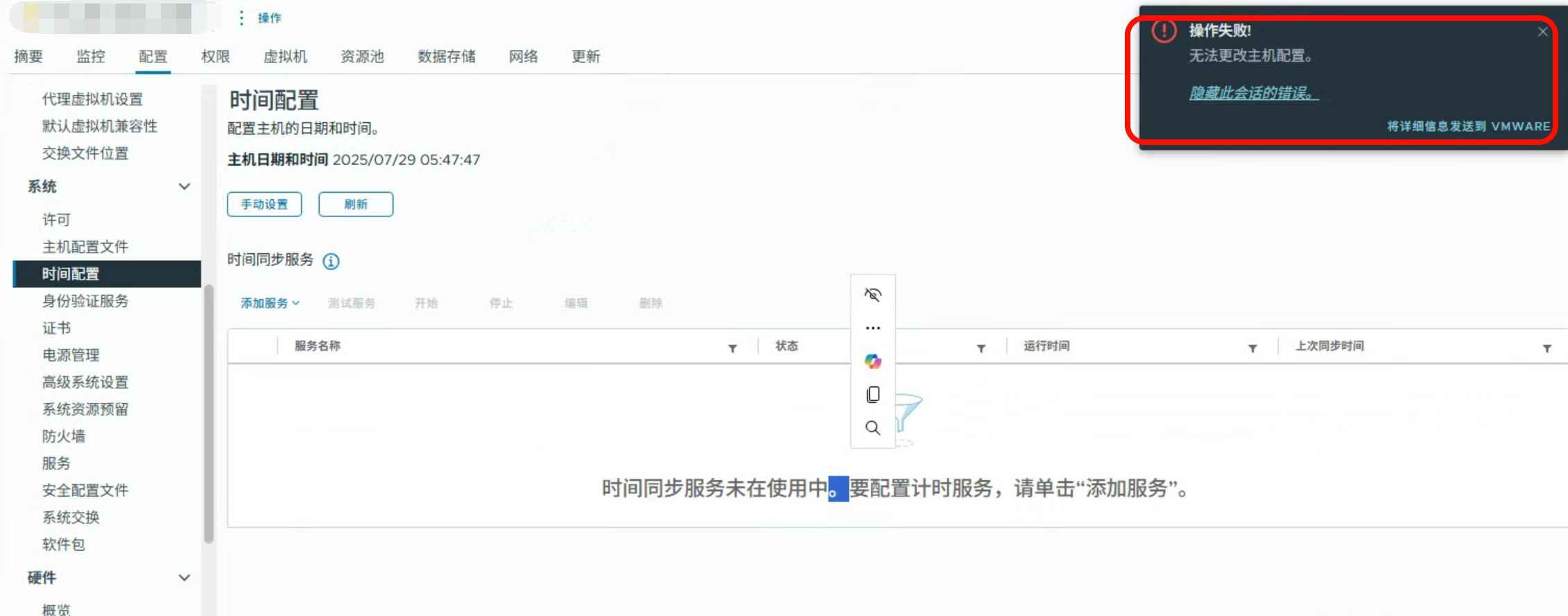Click the hide (crossed eye) icon
Viewport: 1568px width, 616px height.
click(x=873, y=295)
